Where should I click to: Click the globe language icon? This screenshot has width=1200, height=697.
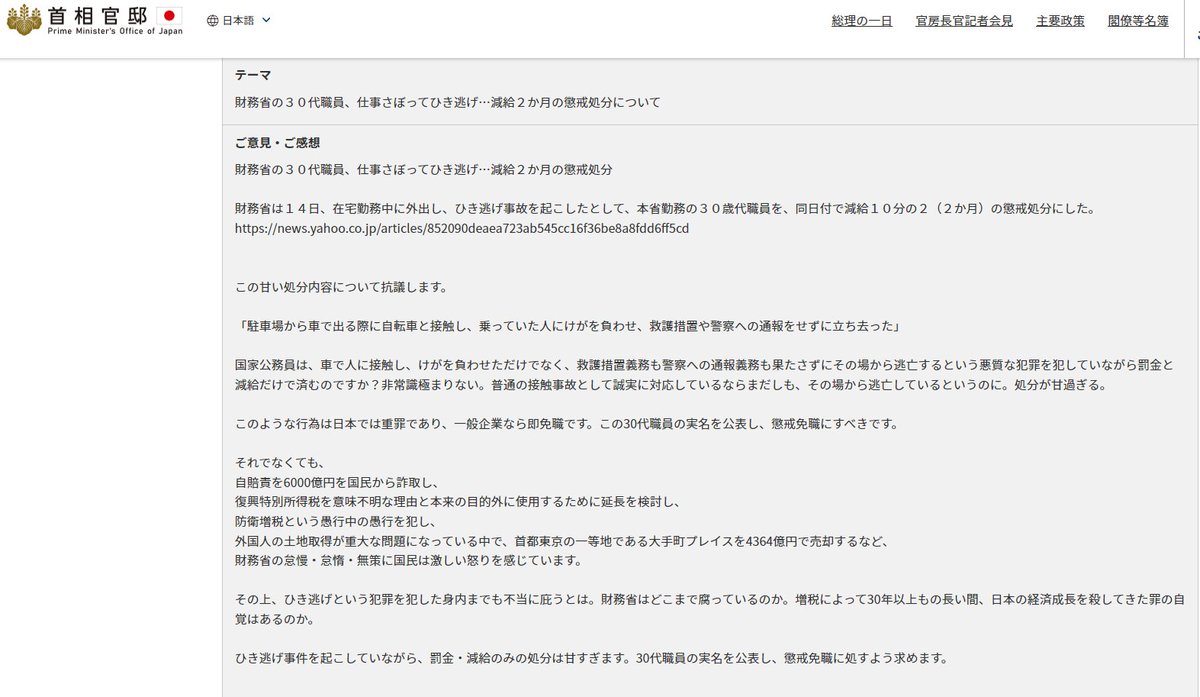[x=213, y=20]
